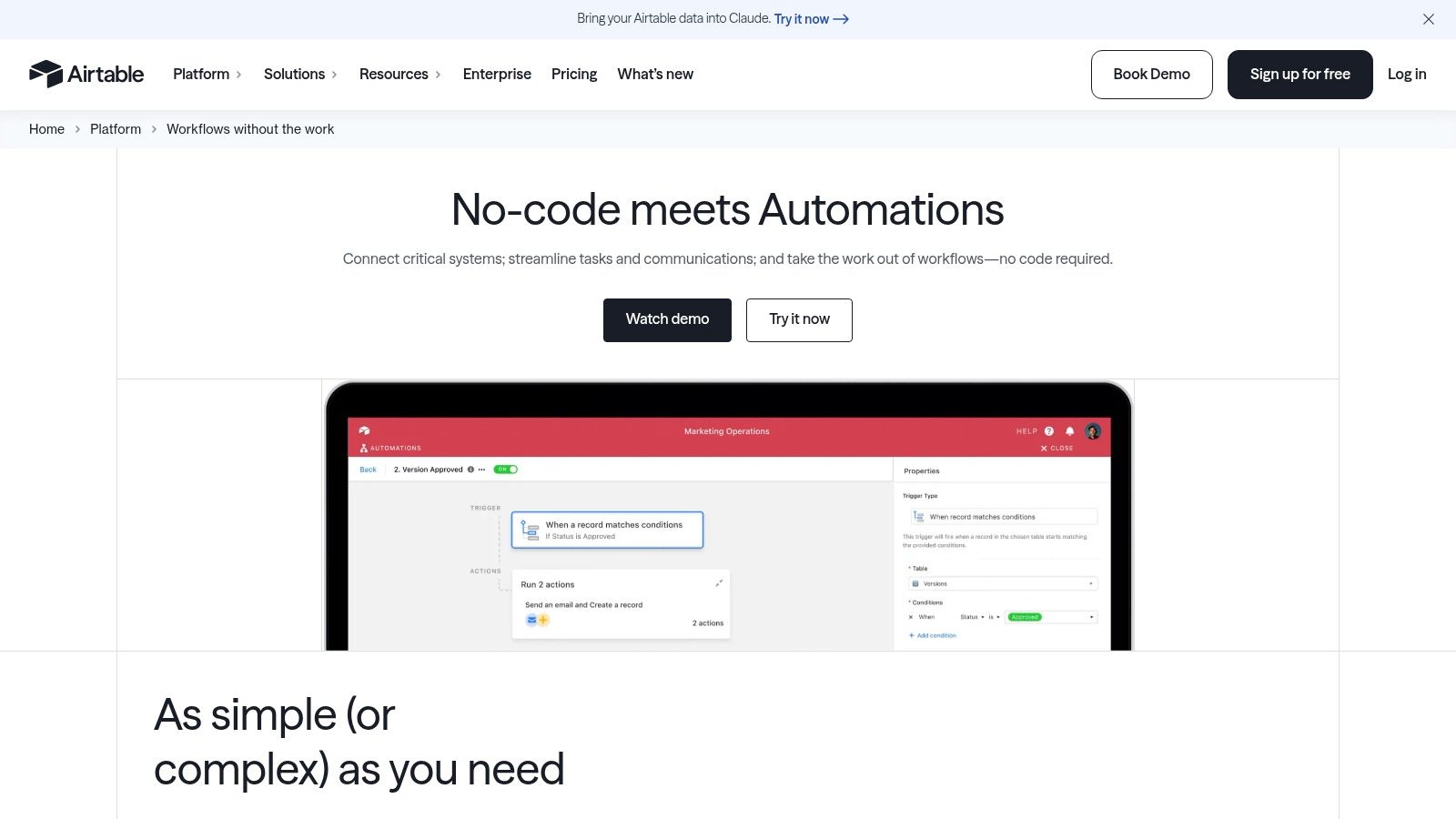Click the create record plus icon in actions card

click(543, 621)
